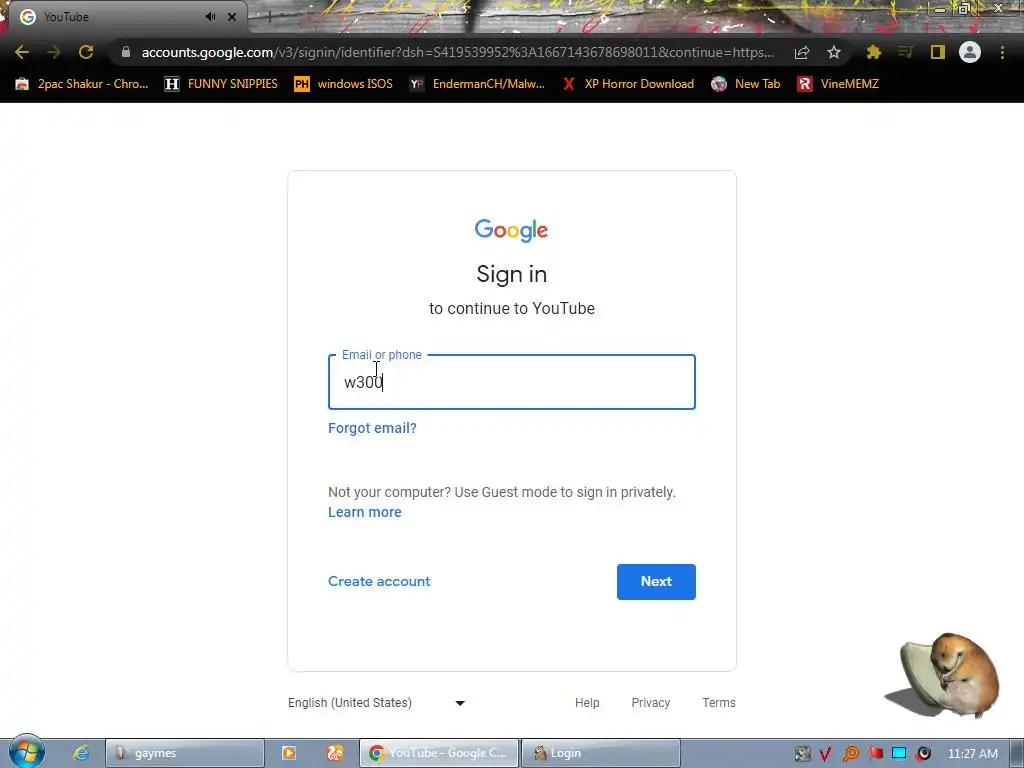The image size is (1024, 768).
Task: Close the YouTube tab
Action: (x=232, y=17)
